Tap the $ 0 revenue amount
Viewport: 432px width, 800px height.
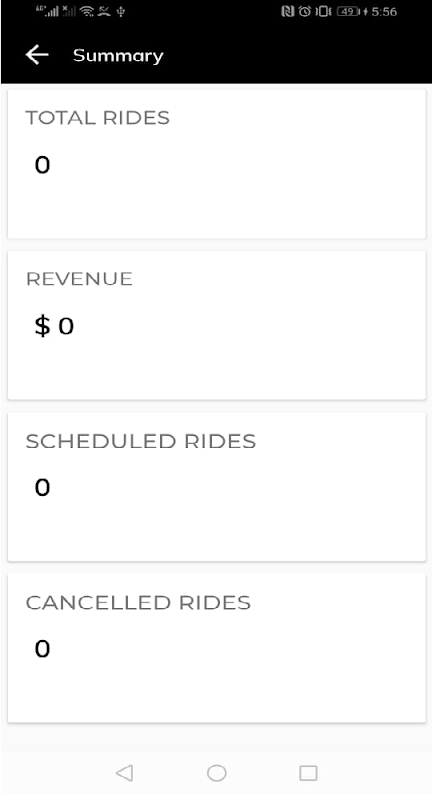[54, 326]
